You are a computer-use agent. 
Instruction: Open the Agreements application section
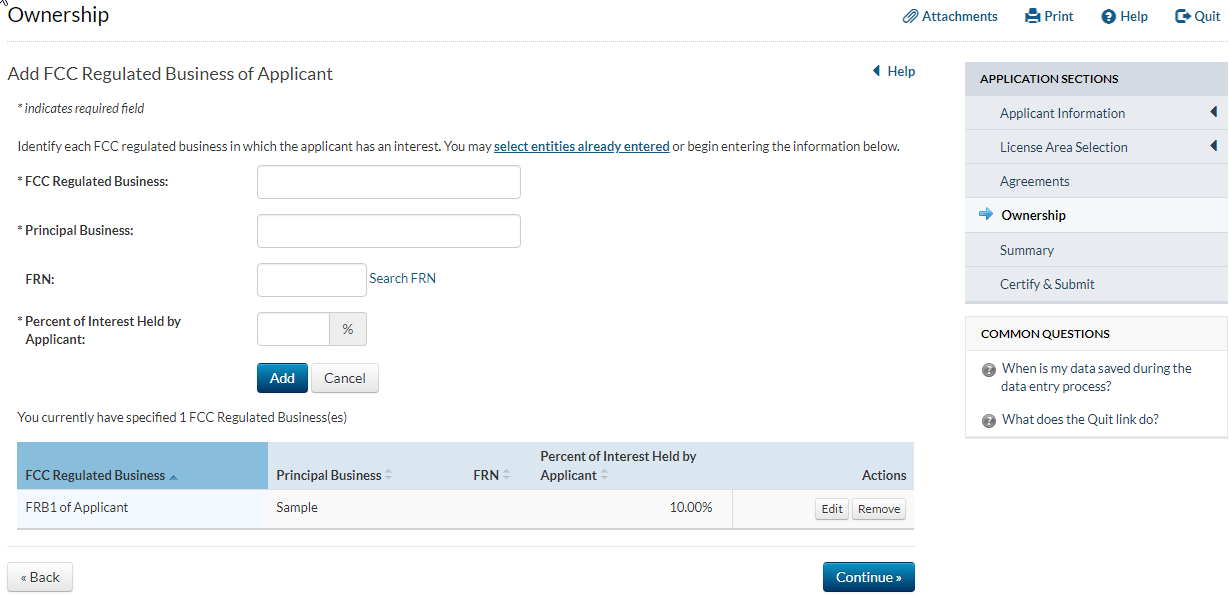click(1034, 181)
